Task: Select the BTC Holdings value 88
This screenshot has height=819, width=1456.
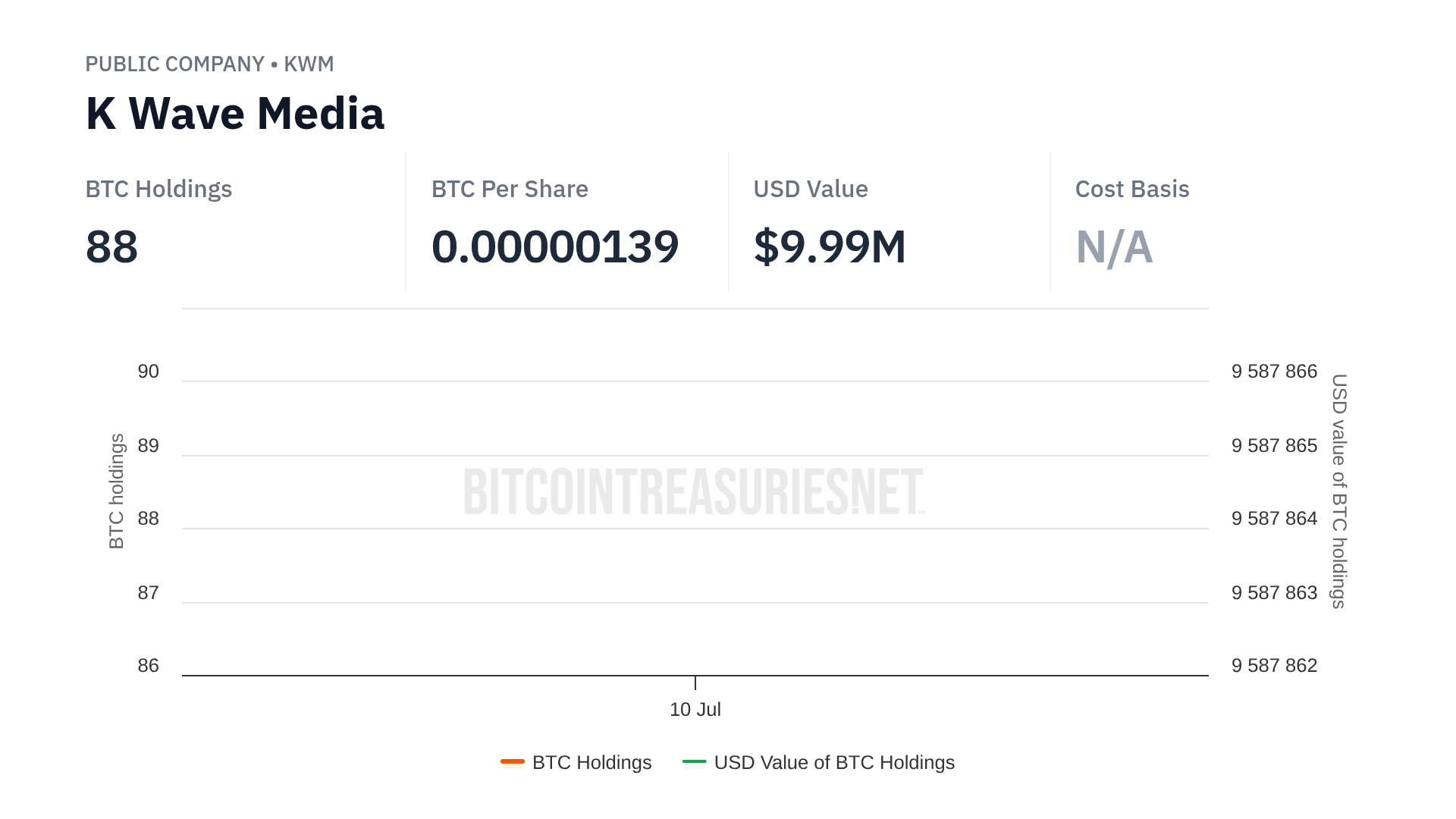Action: click(x=111, y=246)
